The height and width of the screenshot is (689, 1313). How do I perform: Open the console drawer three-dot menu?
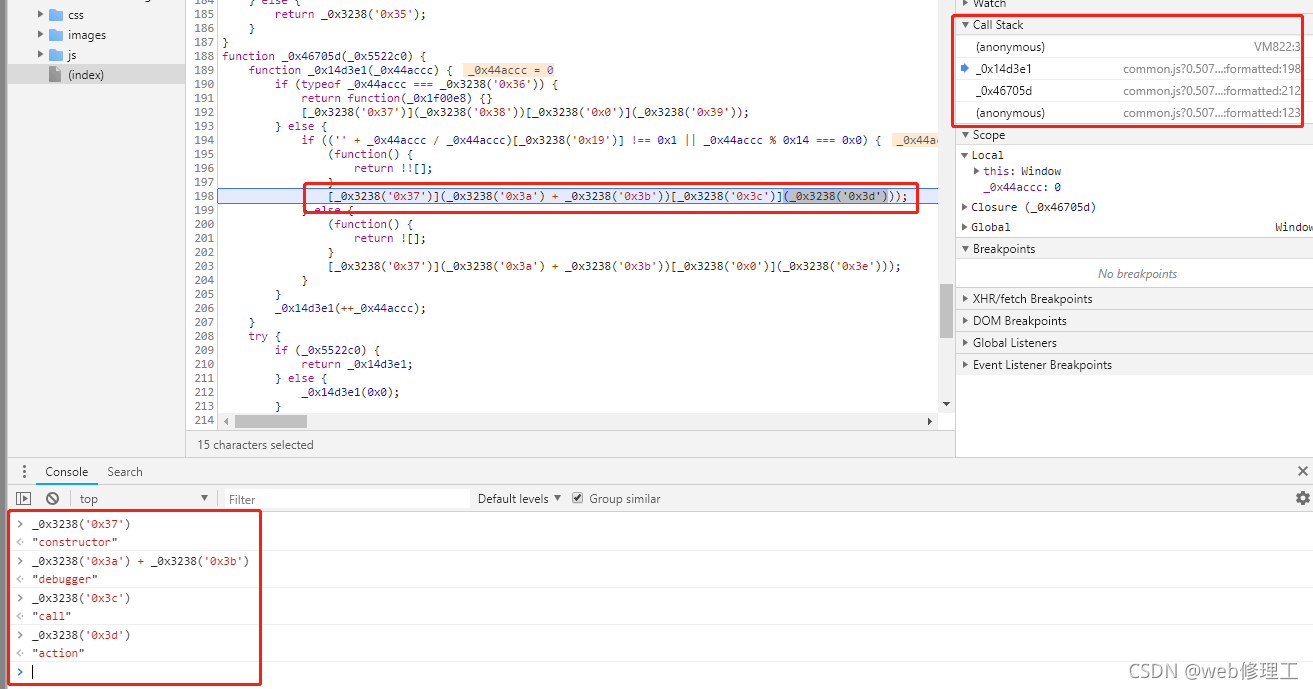pos(24,472)
